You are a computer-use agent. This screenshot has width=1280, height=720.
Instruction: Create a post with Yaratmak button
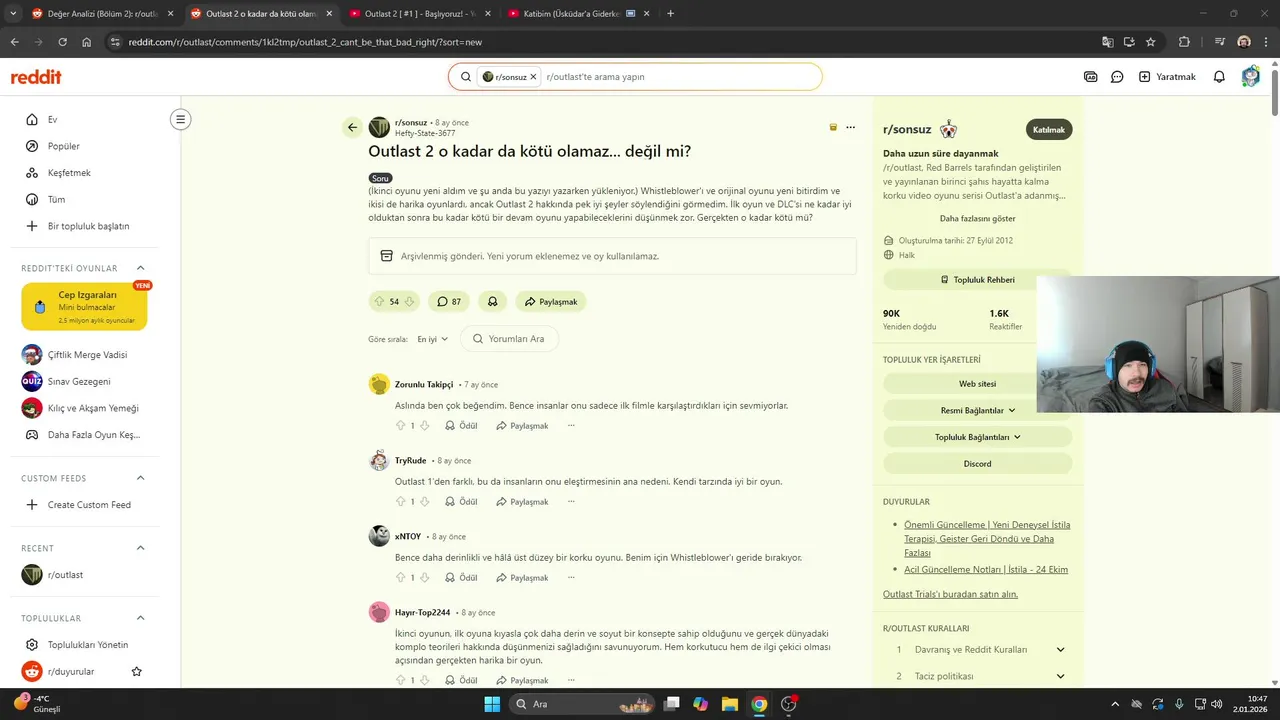1167,77
